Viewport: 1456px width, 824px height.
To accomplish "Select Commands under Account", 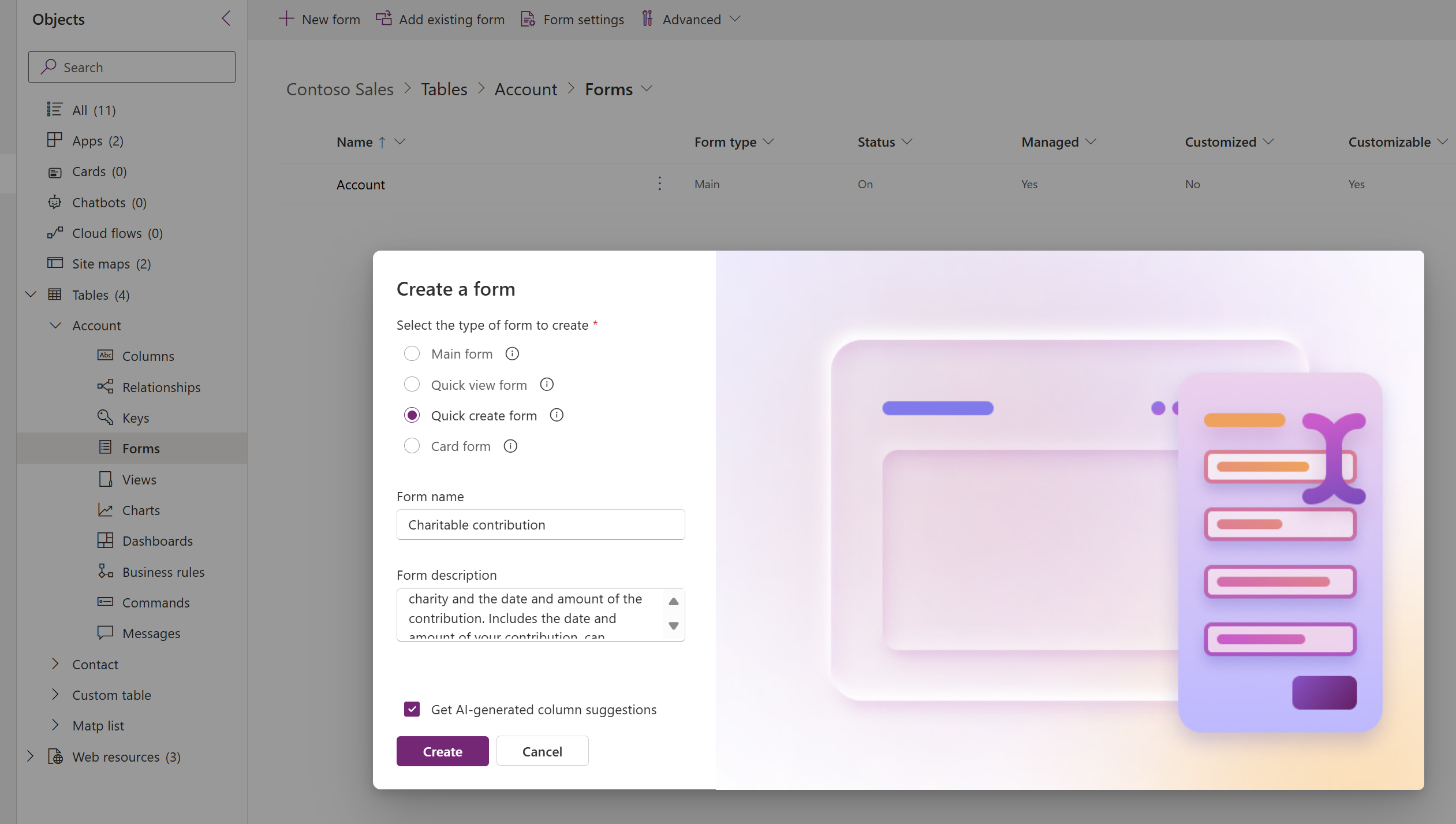I will pos(156,602).
